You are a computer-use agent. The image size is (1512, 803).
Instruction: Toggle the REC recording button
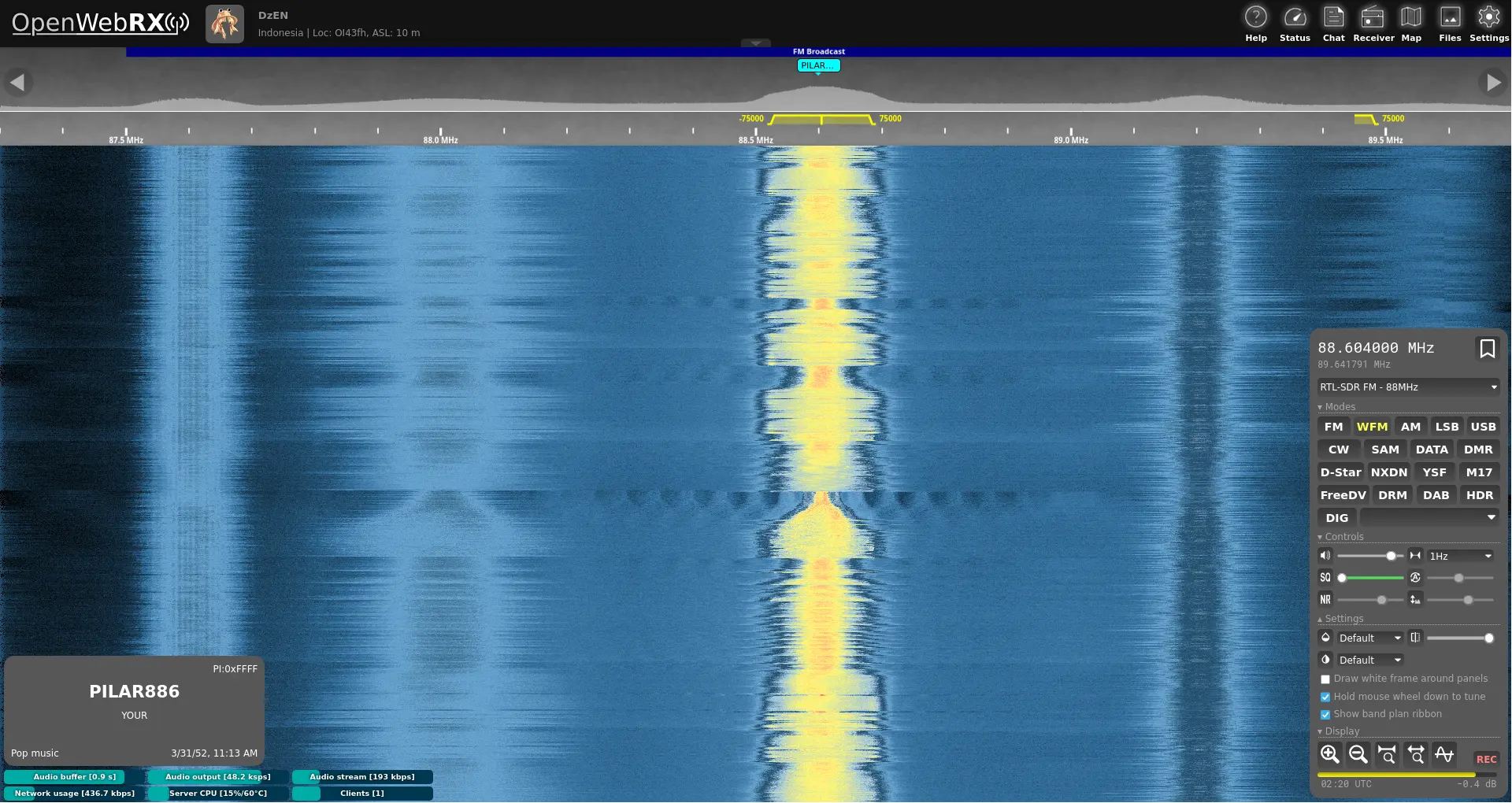(1486, 760)
